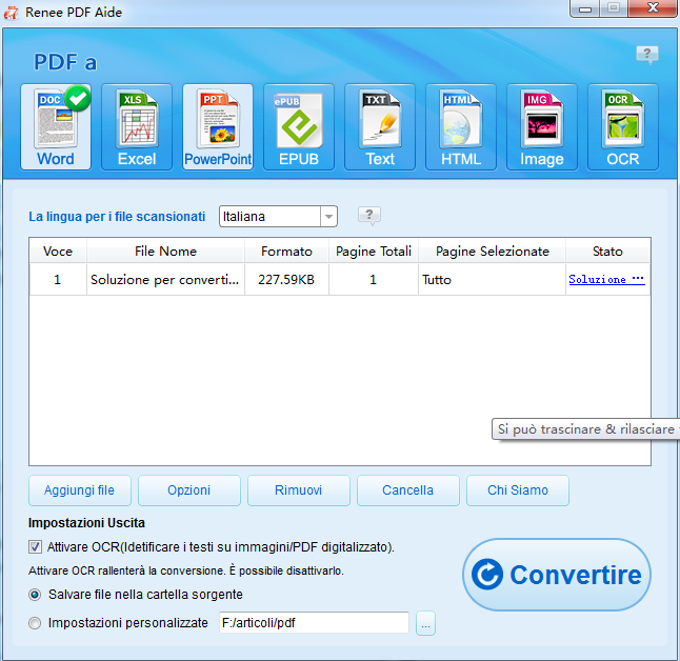The width and height of the screenshot is (680, 661).
Task: Open the Chi Siamo button
Action: click(x=517, y=491)
